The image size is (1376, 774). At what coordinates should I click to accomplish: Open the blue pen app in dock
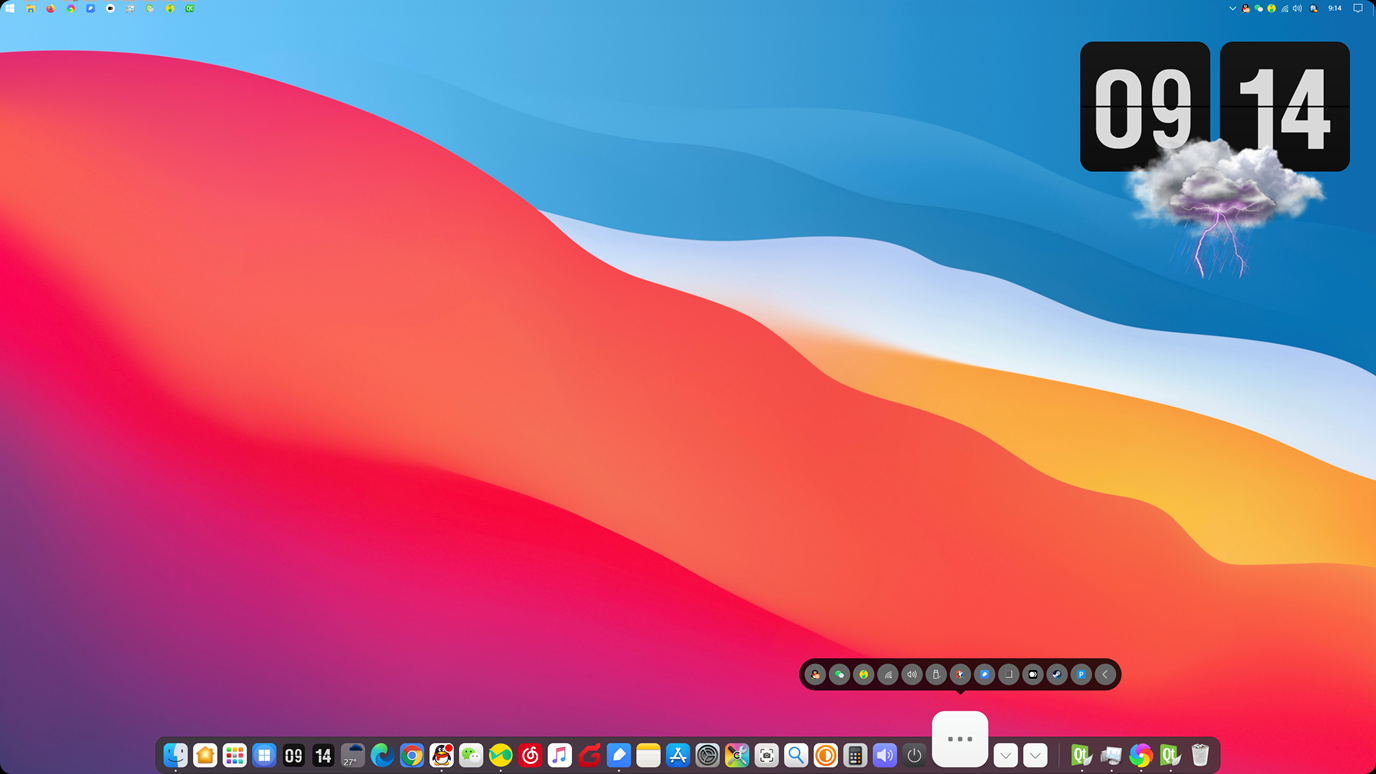point(618,755)
